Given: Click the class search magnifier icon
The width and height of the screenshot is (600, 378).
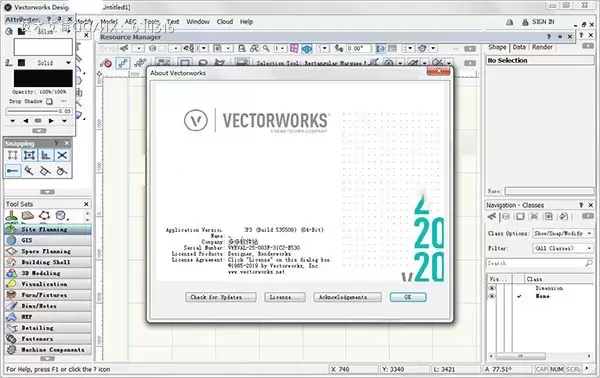Looking at the screenshot, I should click(x=589, y=263).
